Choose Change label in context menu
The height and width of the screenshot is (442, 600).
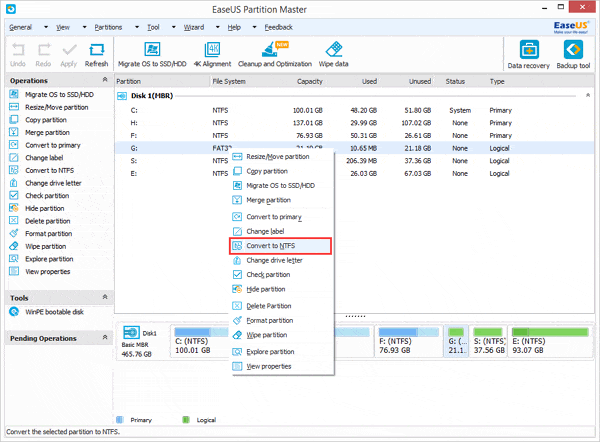pos(282,231)
